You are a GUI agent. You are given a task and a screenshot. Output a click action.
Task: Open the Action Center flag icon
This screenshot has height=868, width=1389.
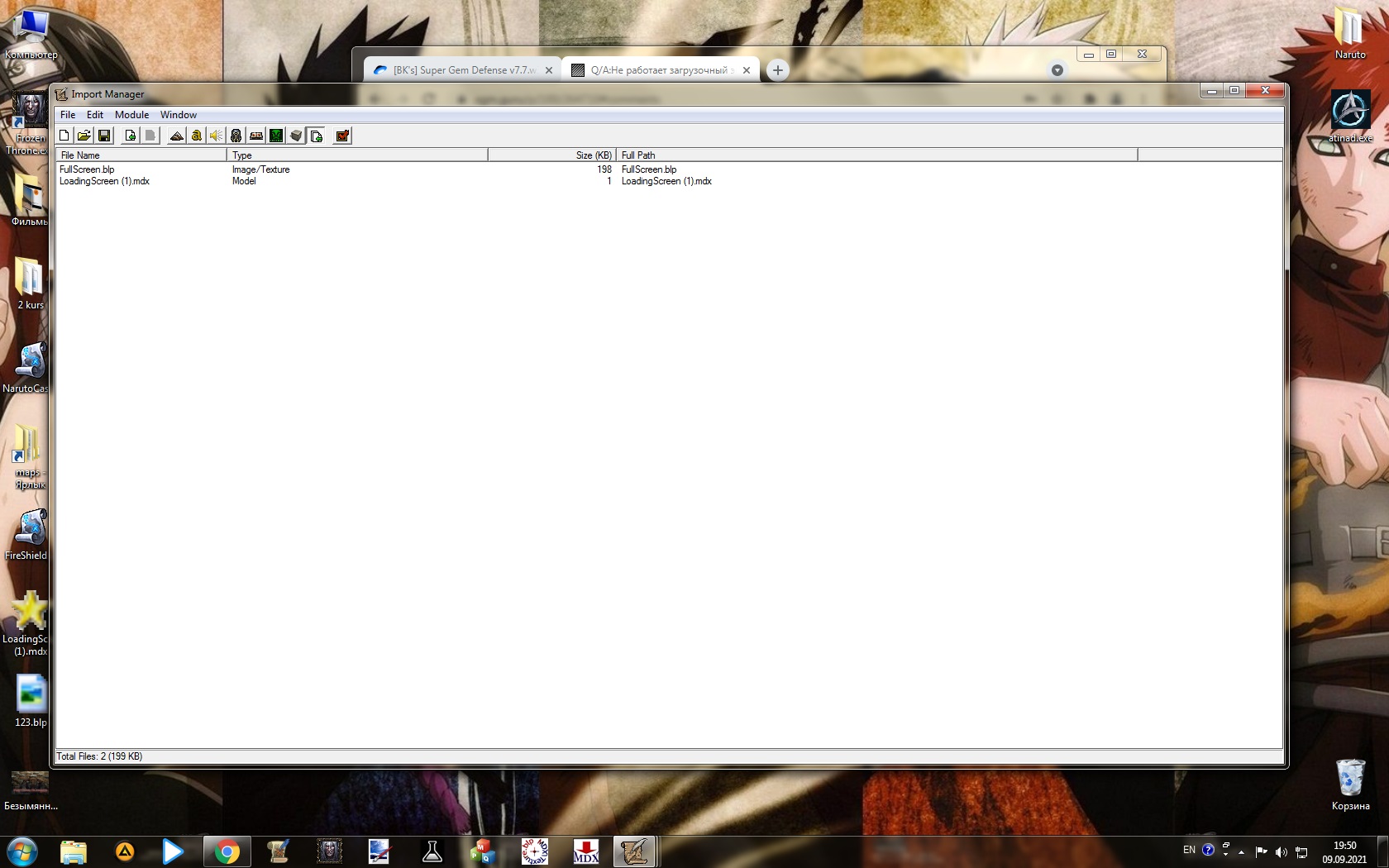(x=1261, y=851)
